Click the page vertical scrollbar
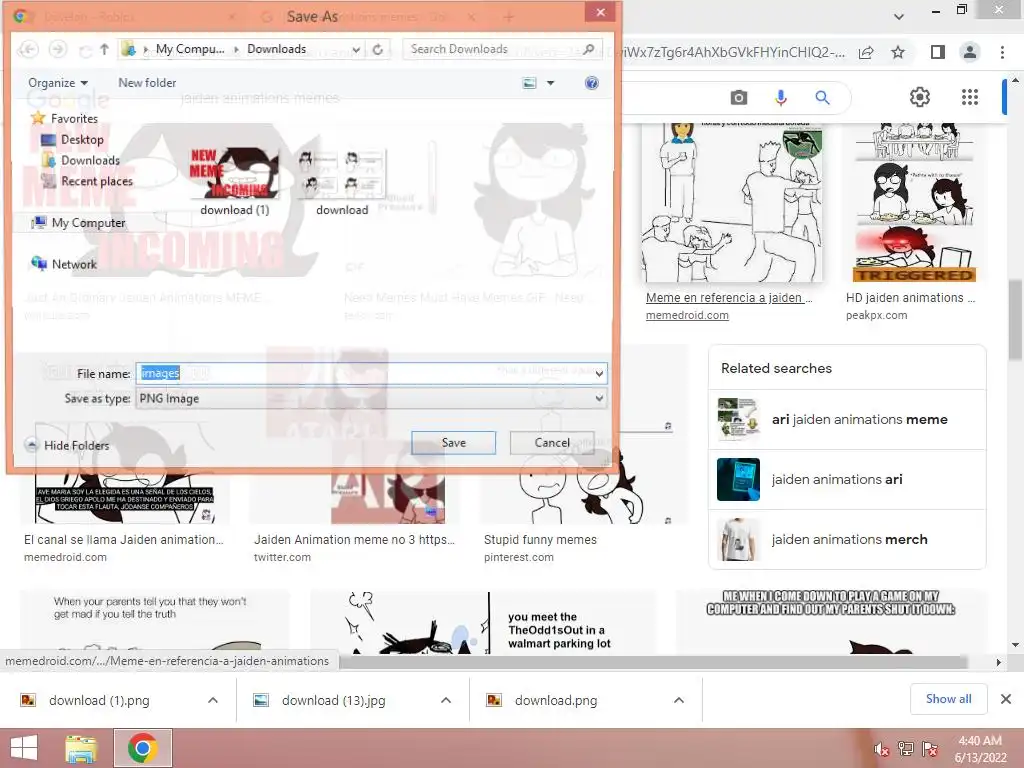1024x768 pixels. [x=1014, y=320]
